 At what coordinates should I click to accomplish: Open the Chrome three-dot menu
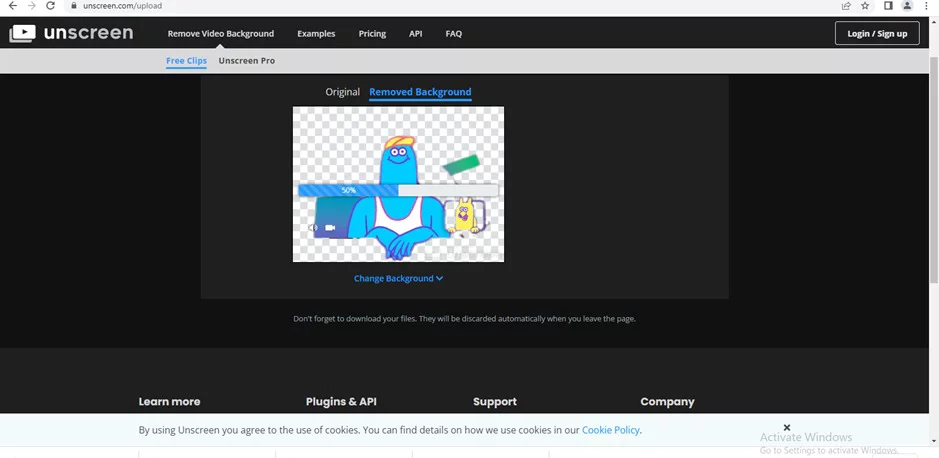(x=926, y=6)
